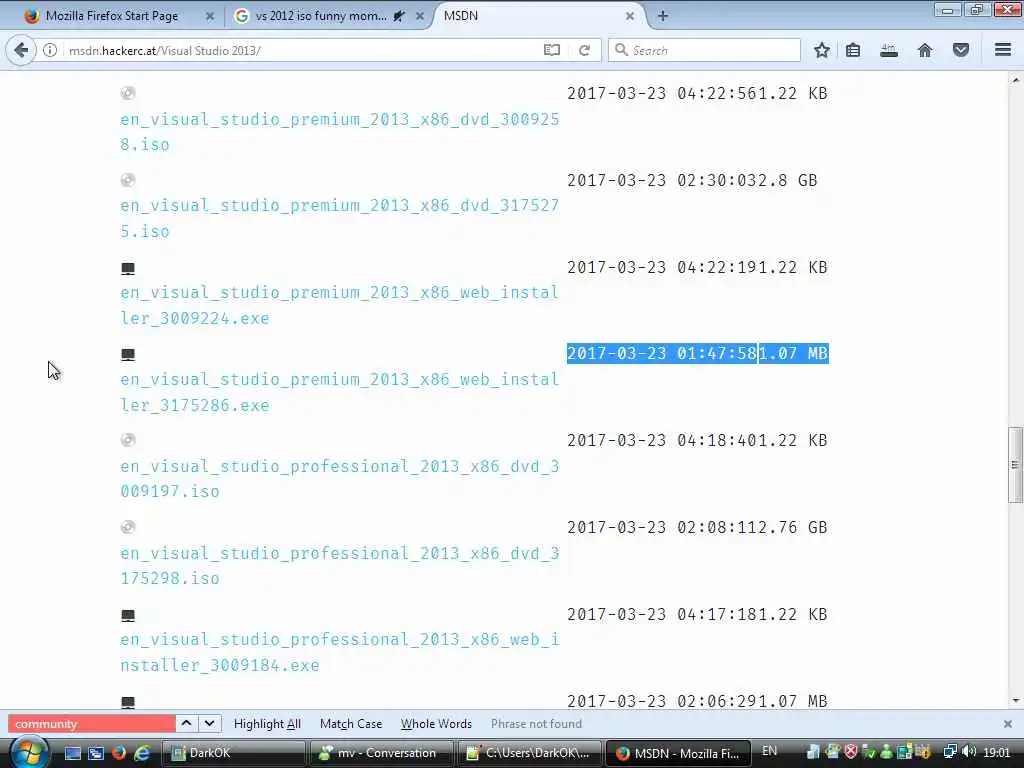Click the find bar field containing community
1024x768 pixels.
point(91,724)
